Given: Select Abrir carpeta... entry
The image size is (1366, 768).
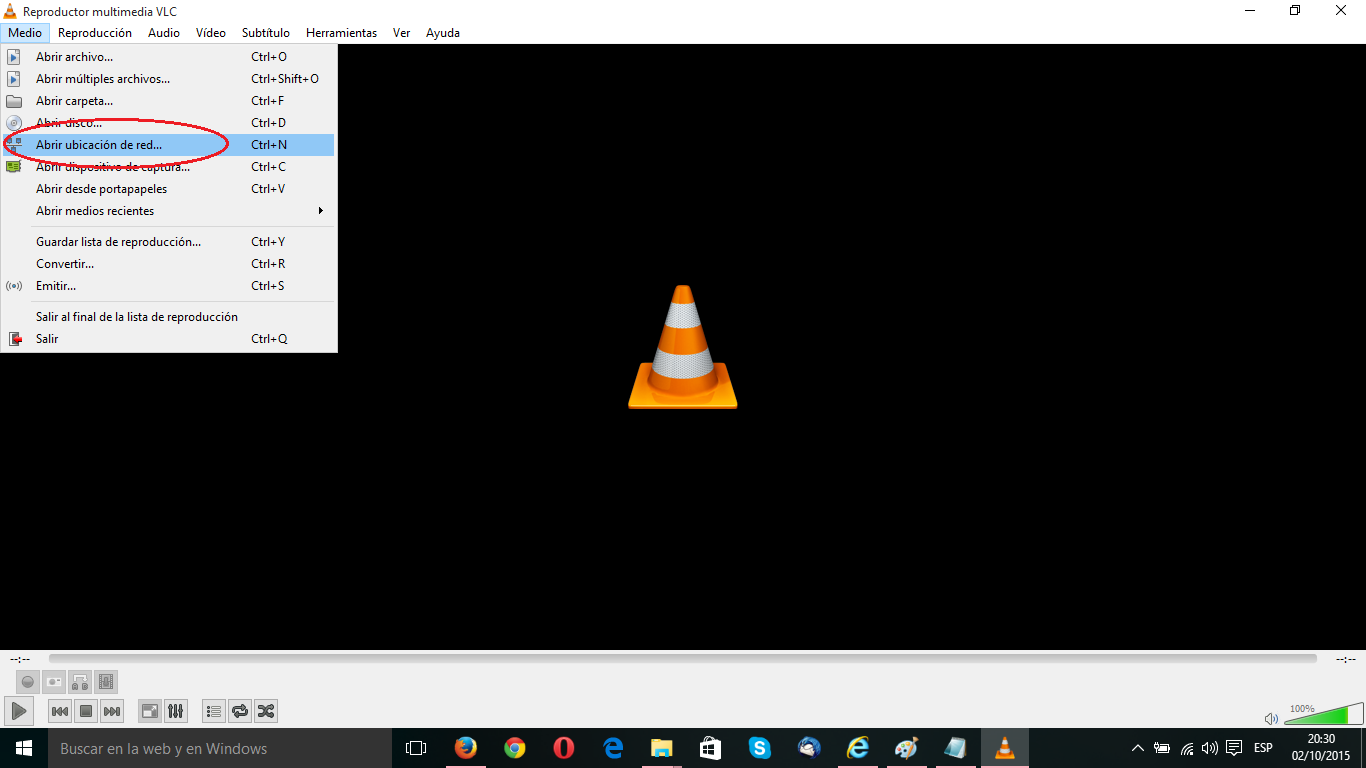Looking at the screenshot, I should tap(169, 101).
